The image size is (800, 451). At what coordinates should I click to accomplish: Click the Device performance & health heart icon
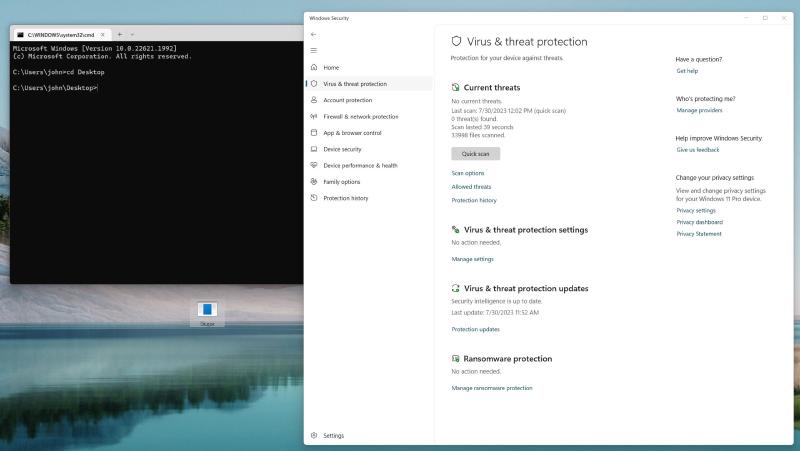pyautogui.click(x=314, y=165)
